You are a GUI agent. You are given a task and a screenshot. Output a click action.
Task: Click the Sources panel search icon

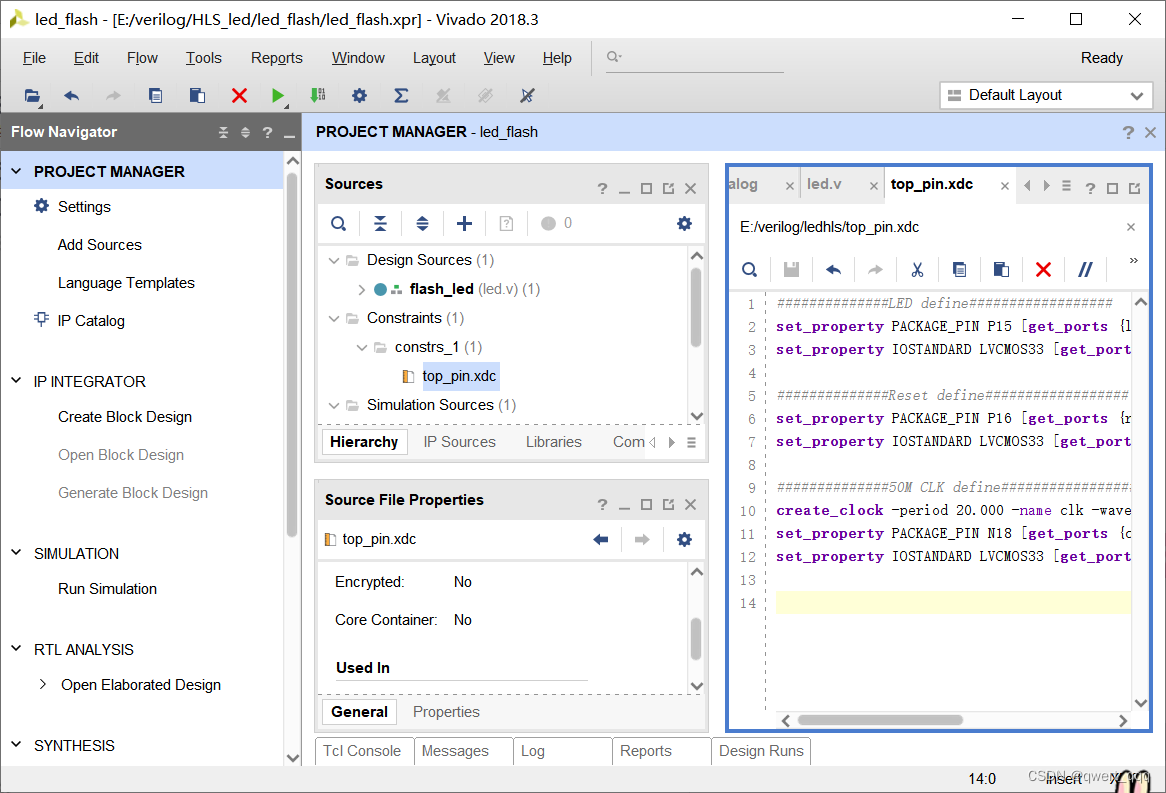[338, 223]
